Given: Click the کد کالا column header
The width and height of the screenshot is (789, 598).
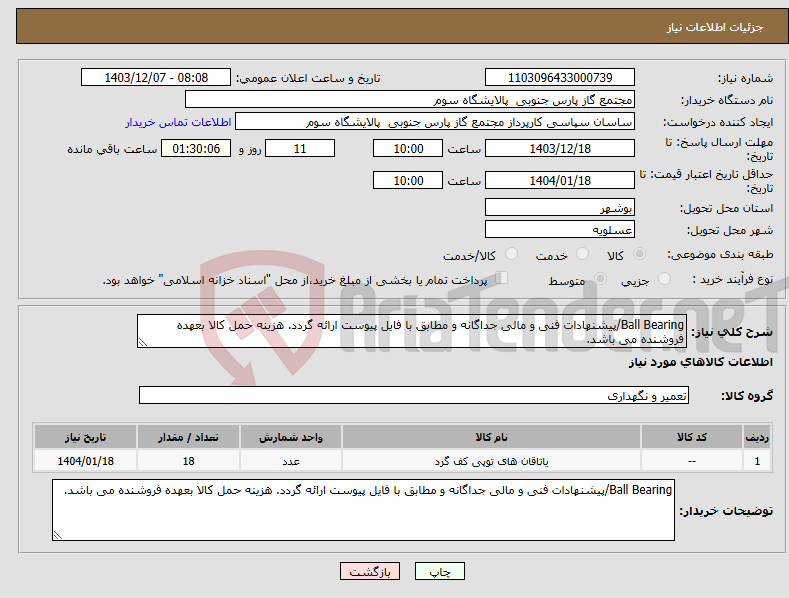Looking at the screenshot, I should pyautogui.click(x=692, y=437).
